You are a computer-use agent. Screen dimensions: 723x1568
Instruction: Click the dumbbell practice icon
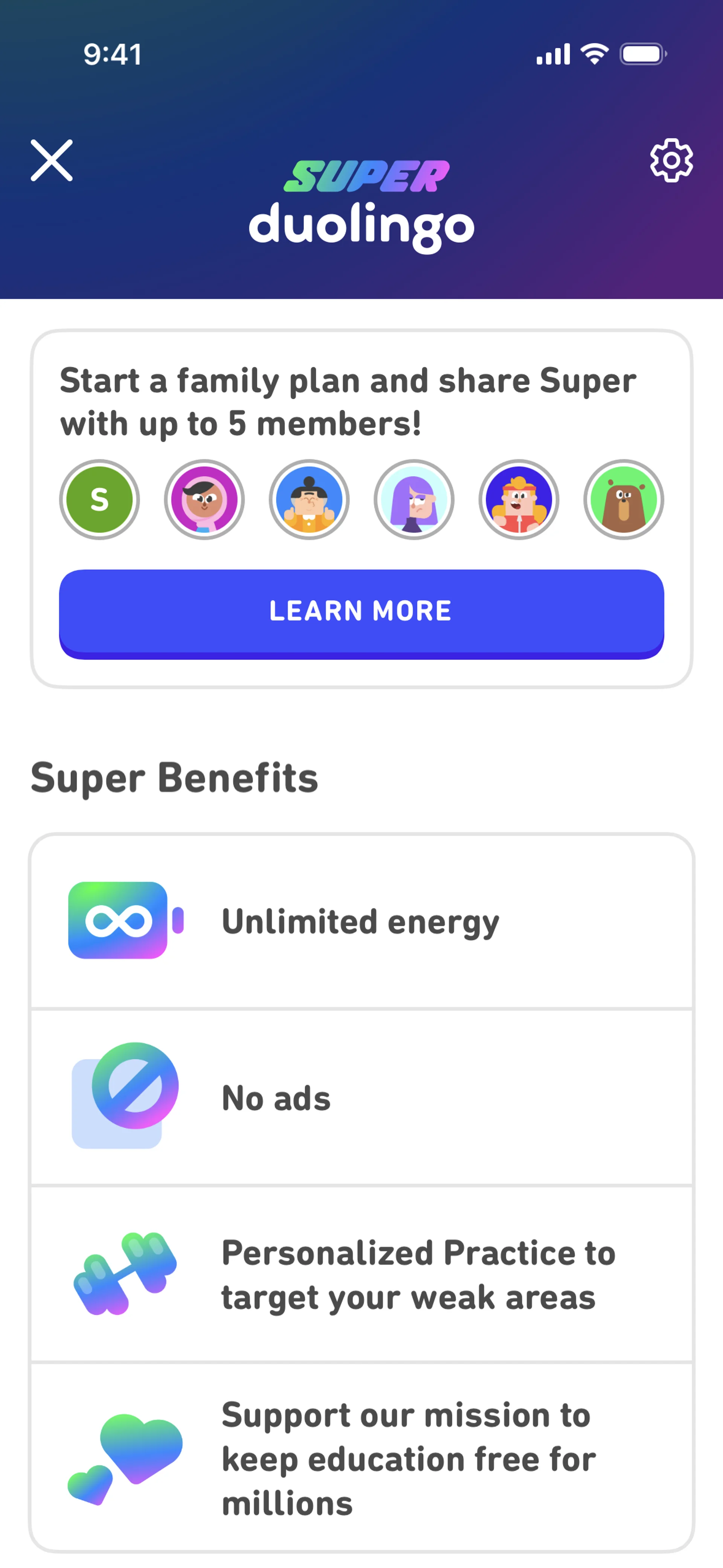coord(125,1273)
